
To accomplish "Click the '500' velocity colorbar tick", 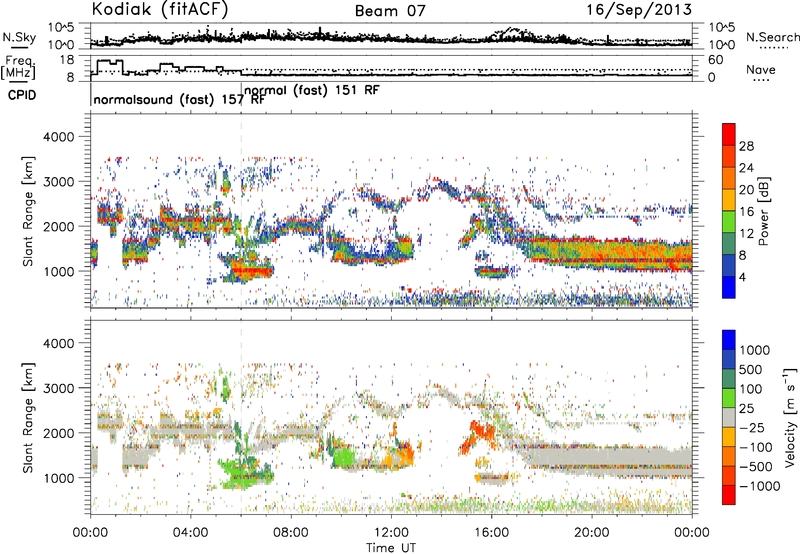I will pyautogui.click(x=750, y=369).
